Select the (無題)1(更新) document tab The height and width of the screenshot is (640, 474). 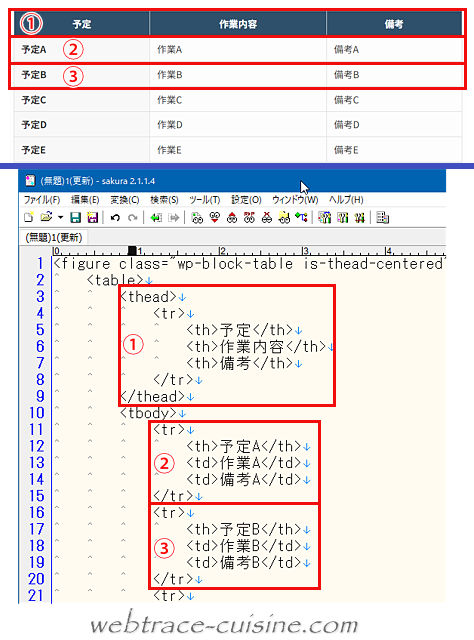[x=53, y=237]
